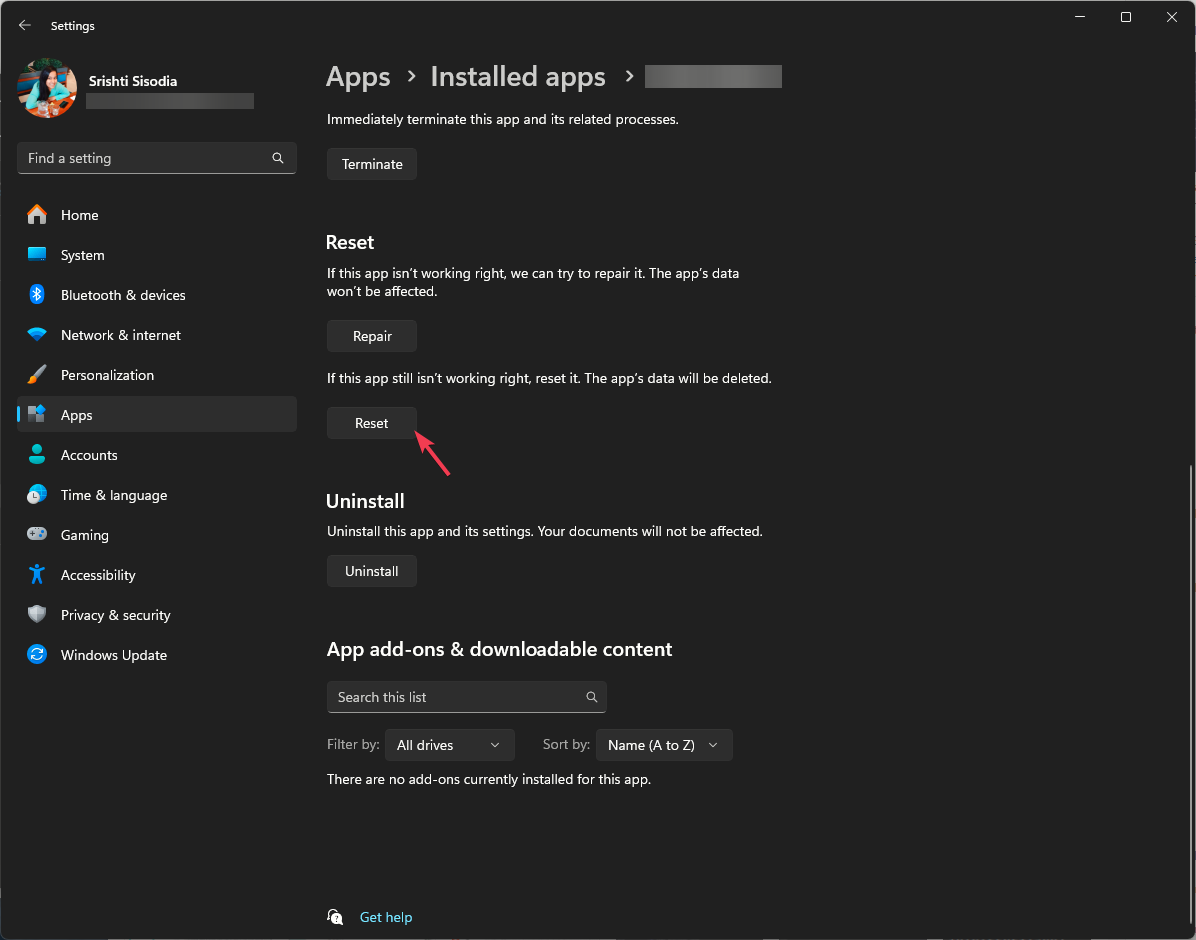Image resolution: width=1196 pixels, height=940 pixels.
Task: Open the Home settings icon
Action: click(x=37, y=215)
